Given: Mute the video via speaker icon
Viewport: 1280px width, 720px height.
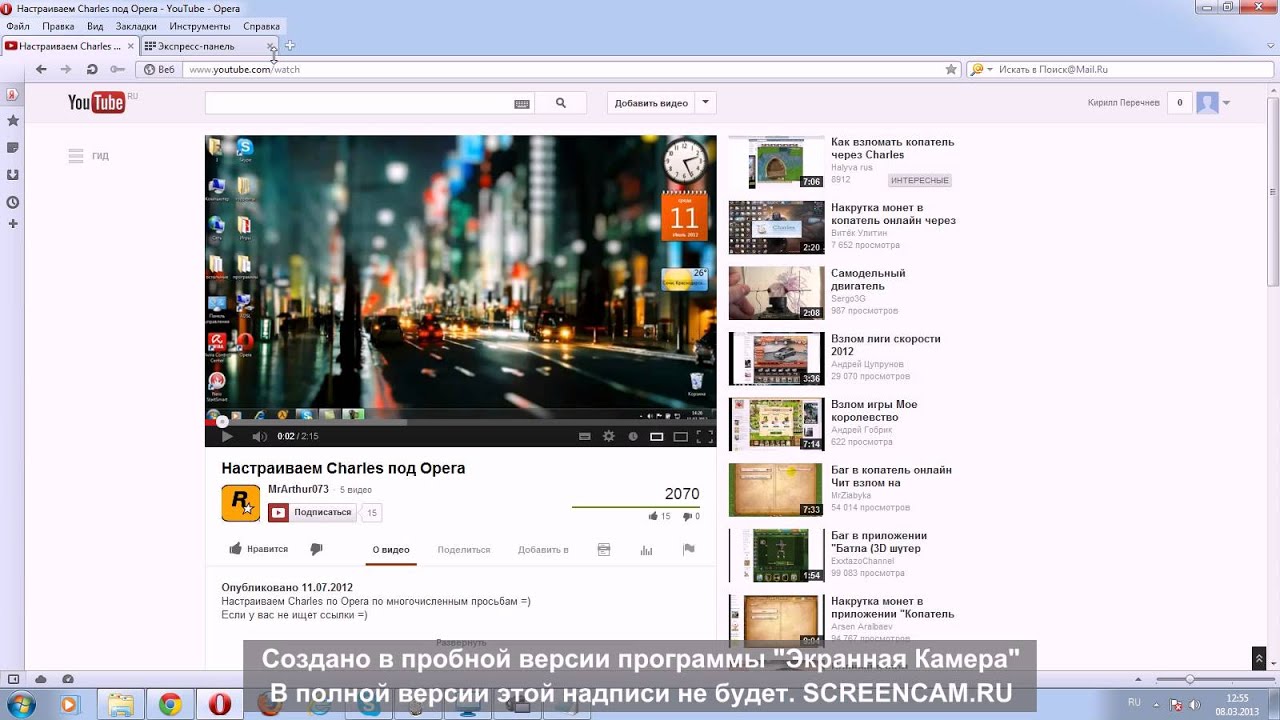Looking at the screenshot, I should pos(259,436).
